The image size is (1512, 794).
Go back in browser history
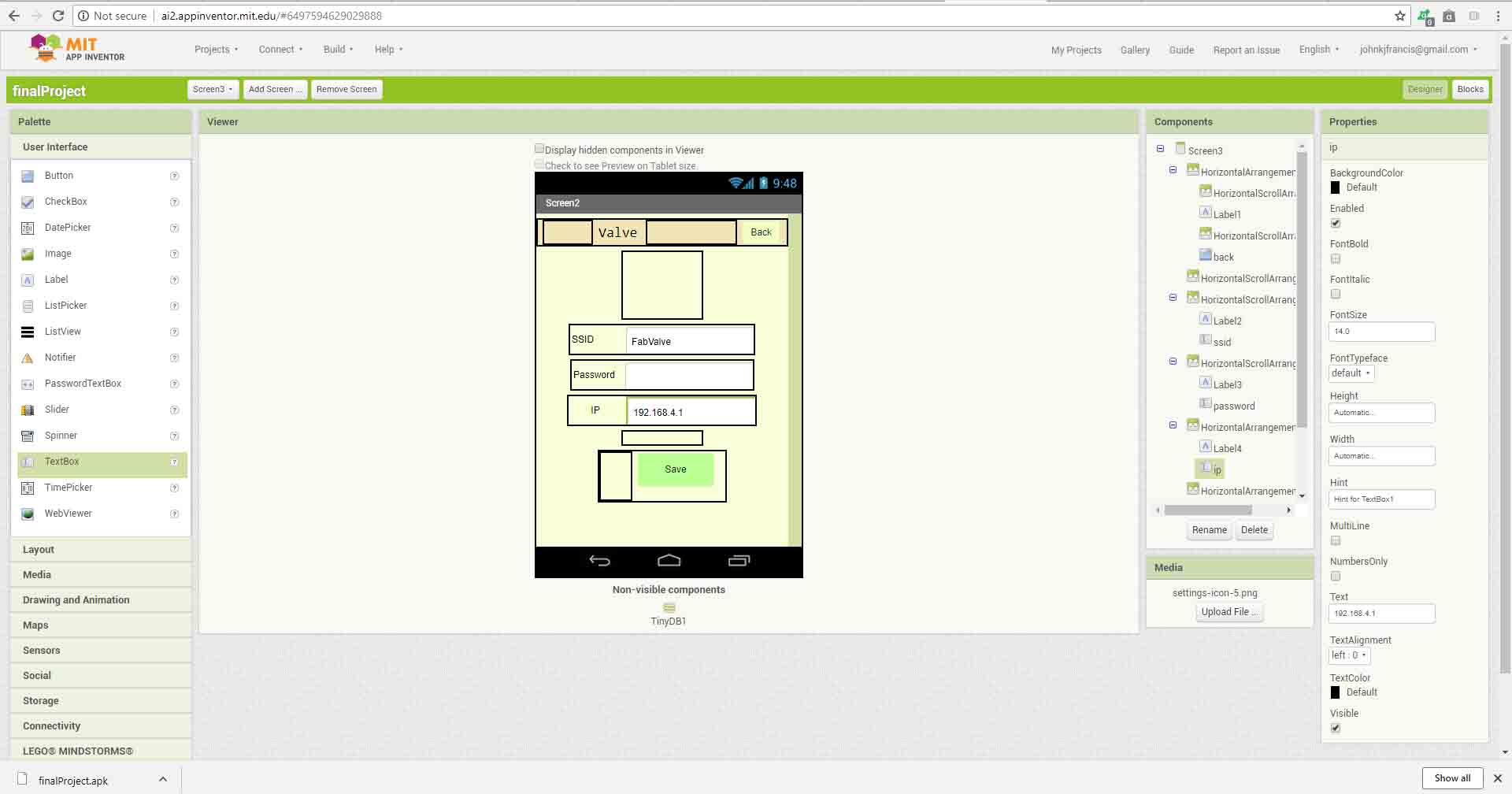point(14,16)
